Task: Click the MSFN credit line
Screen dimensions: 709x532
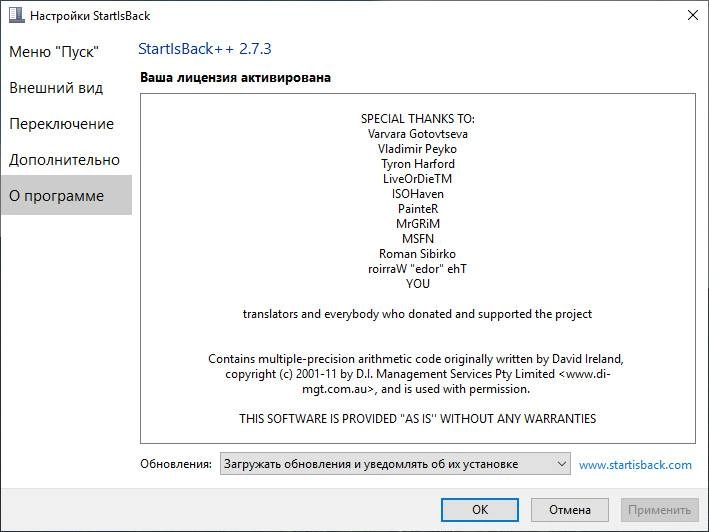Action: 418,239
